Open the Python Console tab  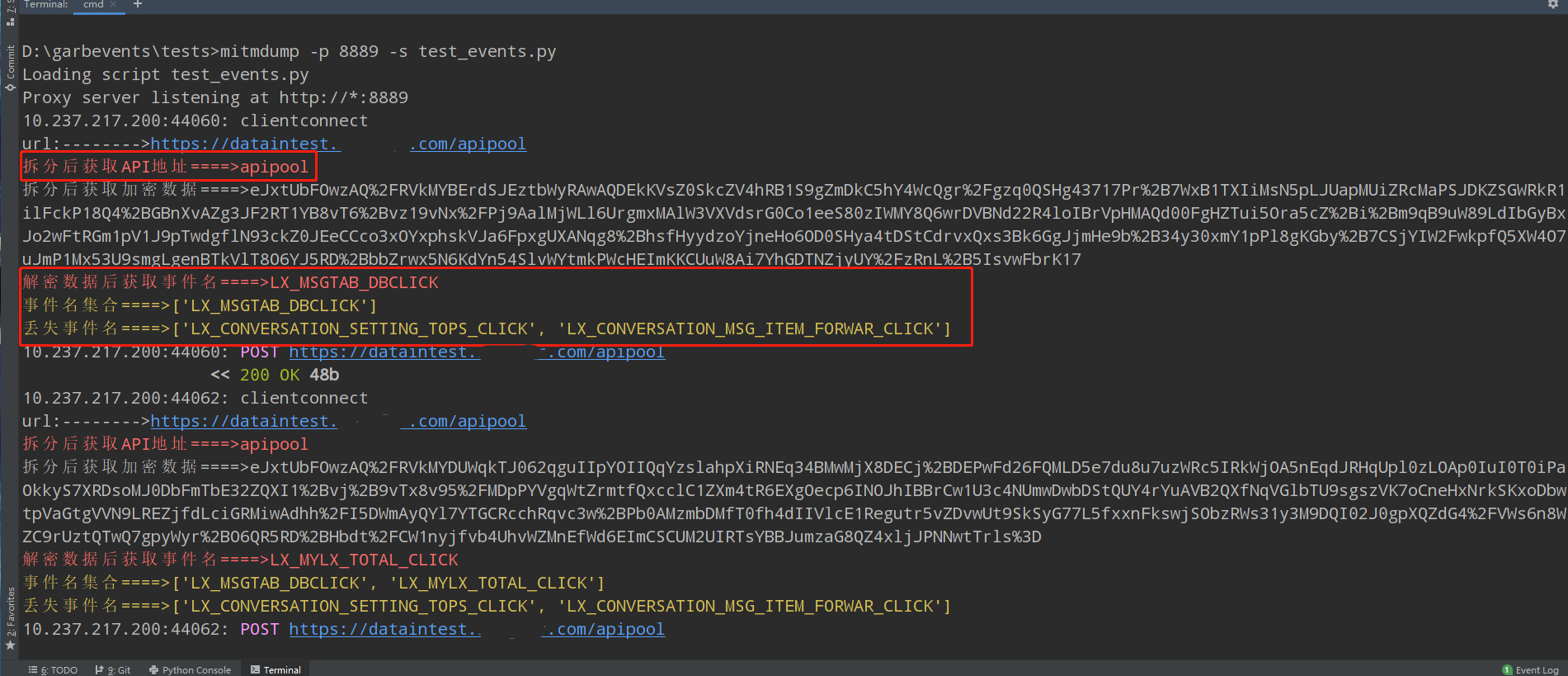[191, 669]
